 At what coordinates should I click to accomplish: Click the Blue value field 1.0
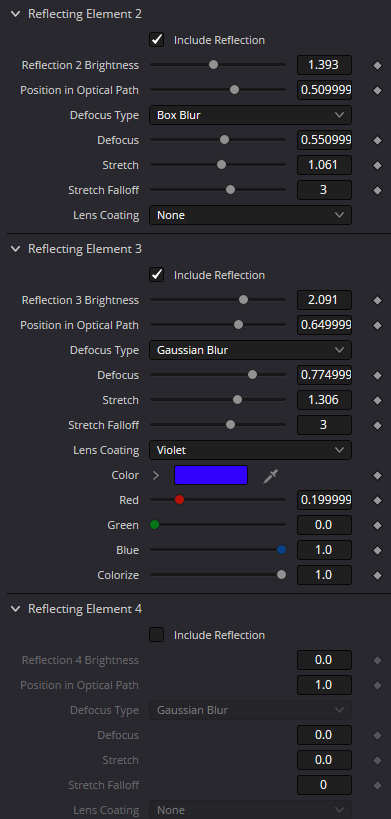point(324,551)
